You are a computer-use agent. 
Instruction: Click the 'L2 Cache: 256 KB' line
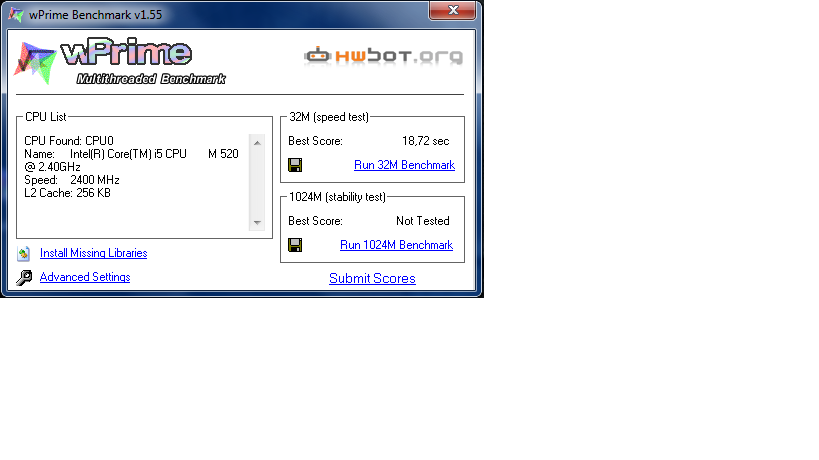coord(67,193)
